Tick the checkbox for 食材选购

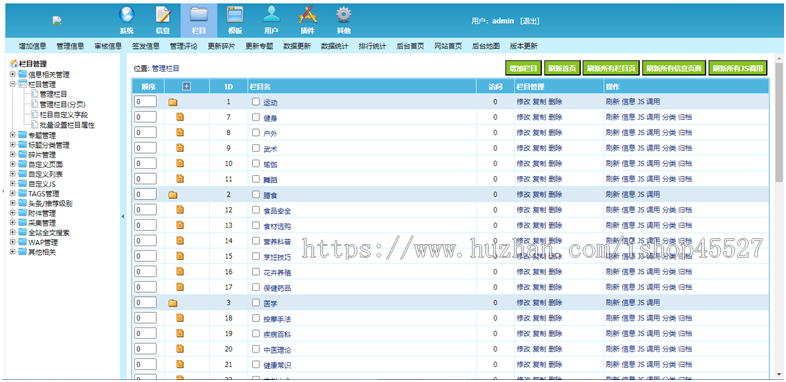[x=256, y=225]
